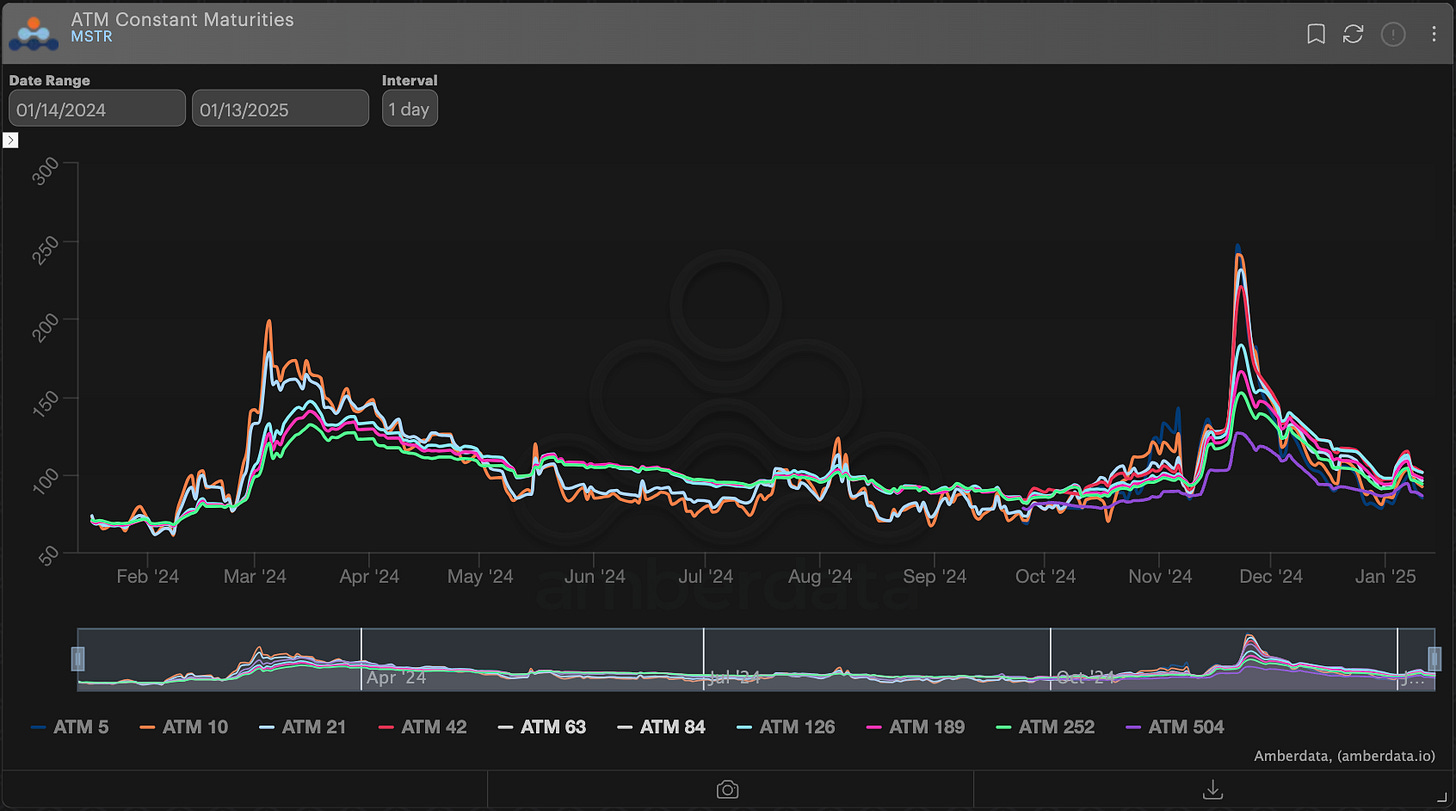
Task: Open the info exclamation icon
Action: click(x=1393, y=34)
